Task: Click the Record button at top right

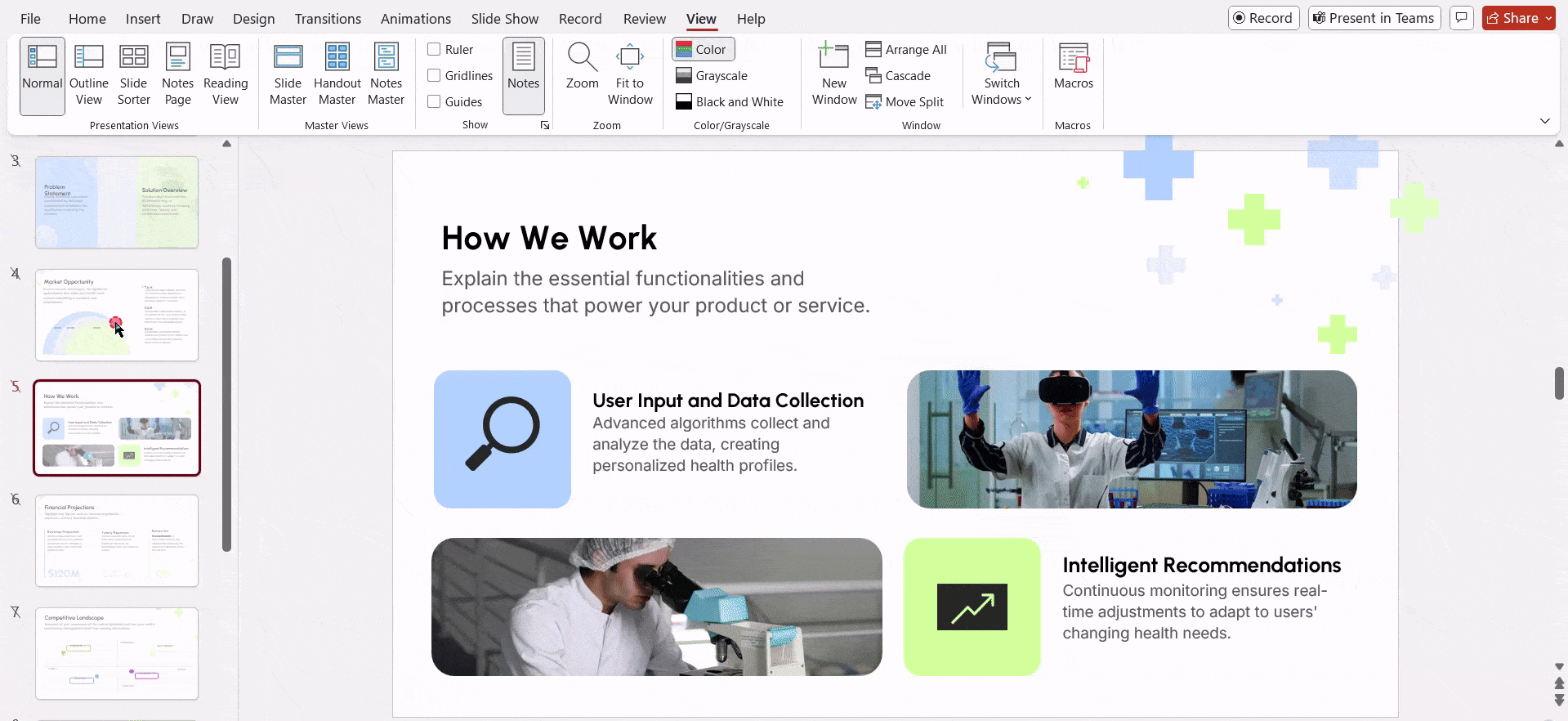Action: tap(1263, 18)
